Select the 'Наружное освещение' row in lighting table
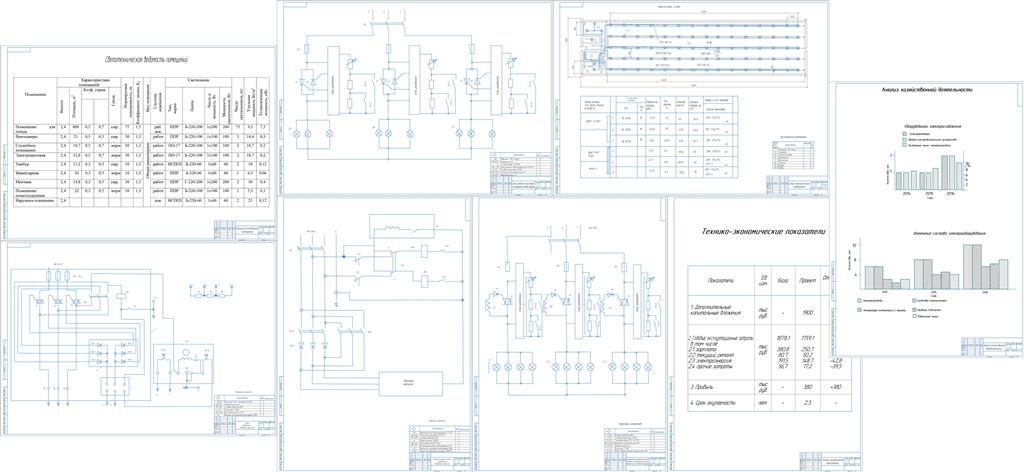The image size is (1024, 472). pos(142,200)
